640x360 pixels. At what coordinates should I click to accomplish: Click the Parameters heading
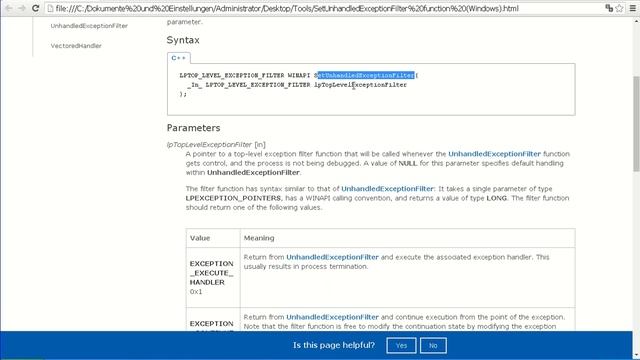tap(193, 128)
